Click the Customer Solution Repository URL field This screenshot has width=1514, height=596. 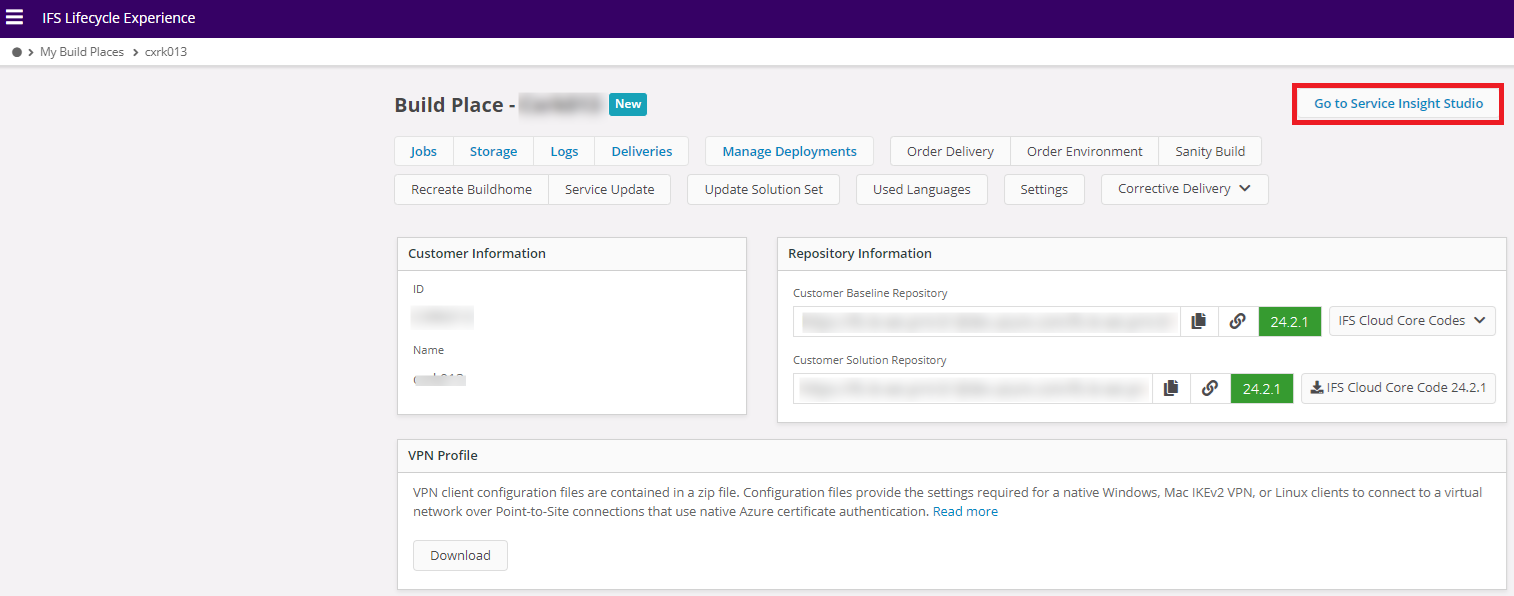click(974, 388)
